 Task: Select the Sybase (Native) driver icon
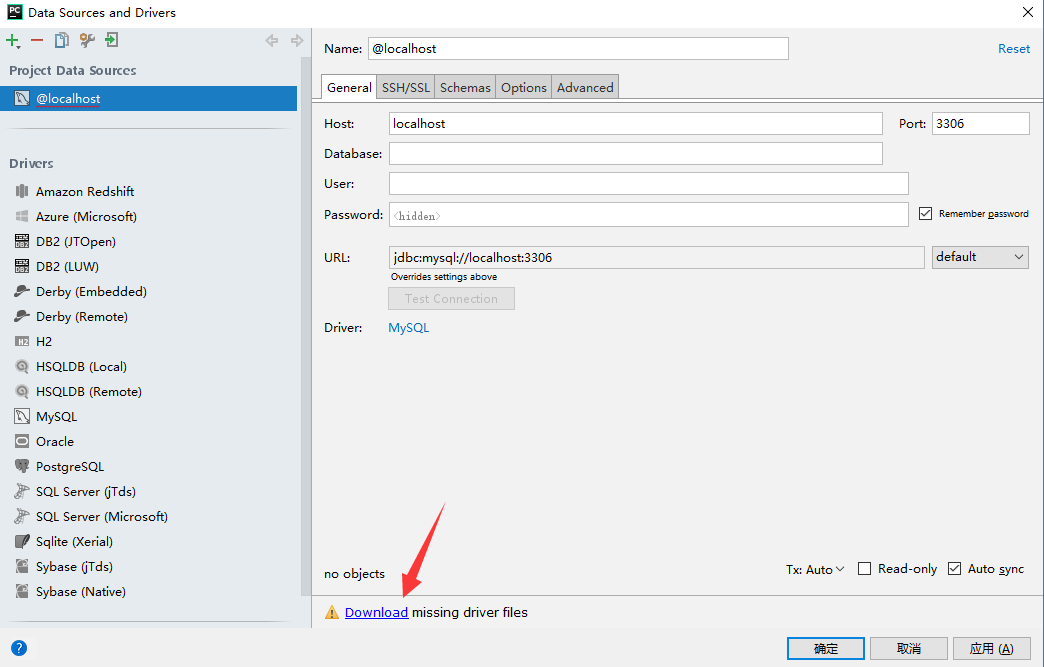(22, 591)
